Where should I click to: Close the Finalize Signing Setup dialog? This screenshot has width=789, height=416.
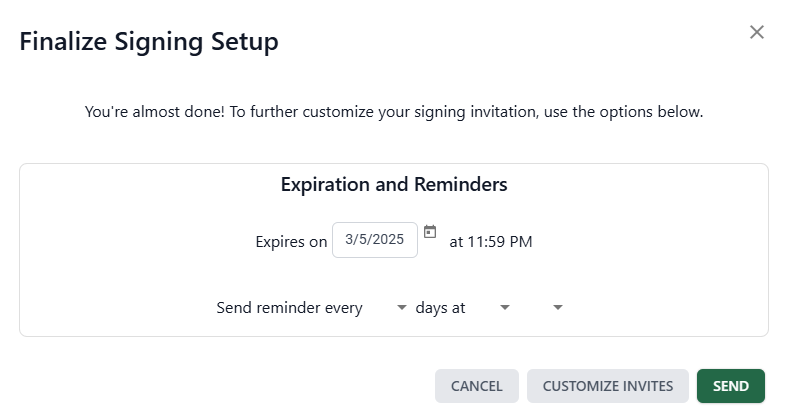(x=756, y=32)
